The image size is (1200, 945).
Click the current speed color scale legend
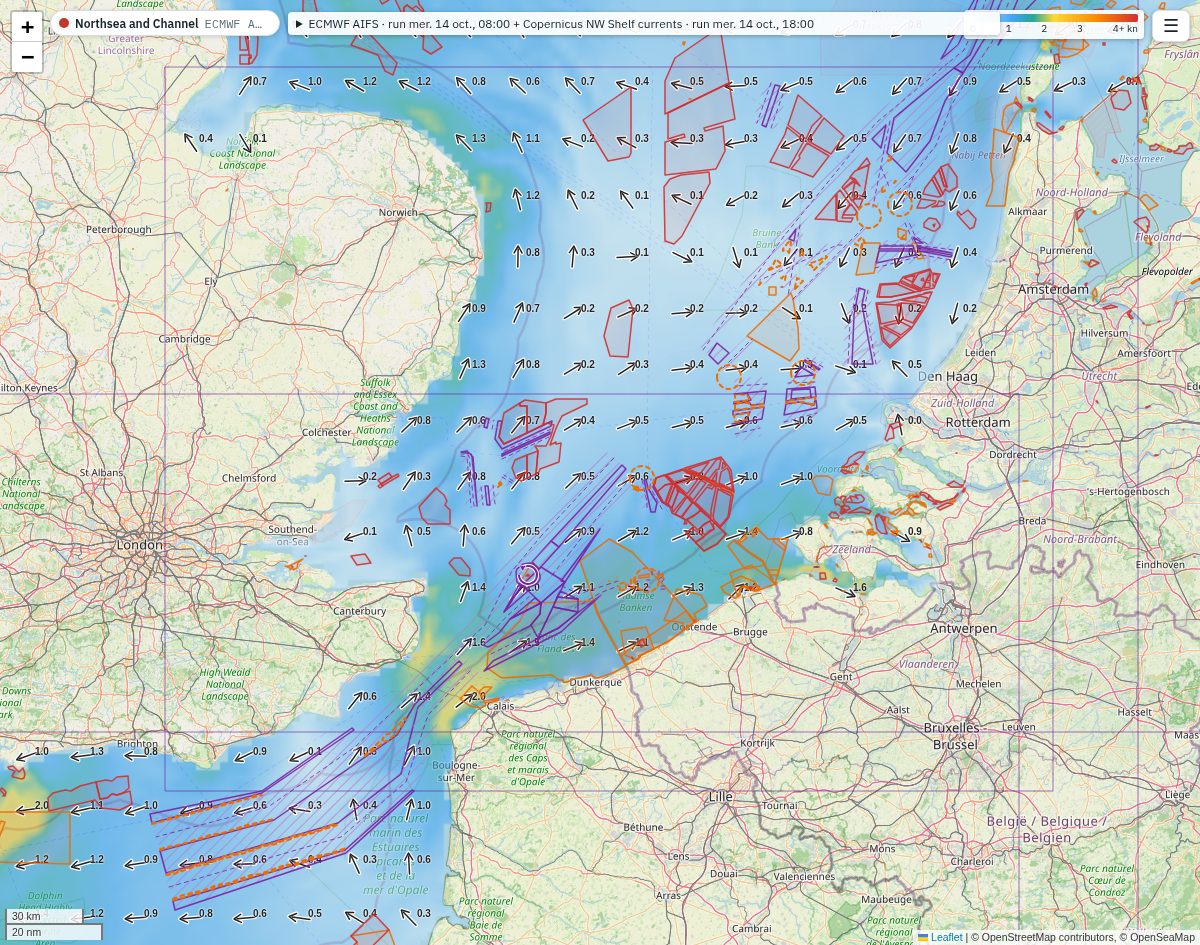click(x=1069, y=23)
